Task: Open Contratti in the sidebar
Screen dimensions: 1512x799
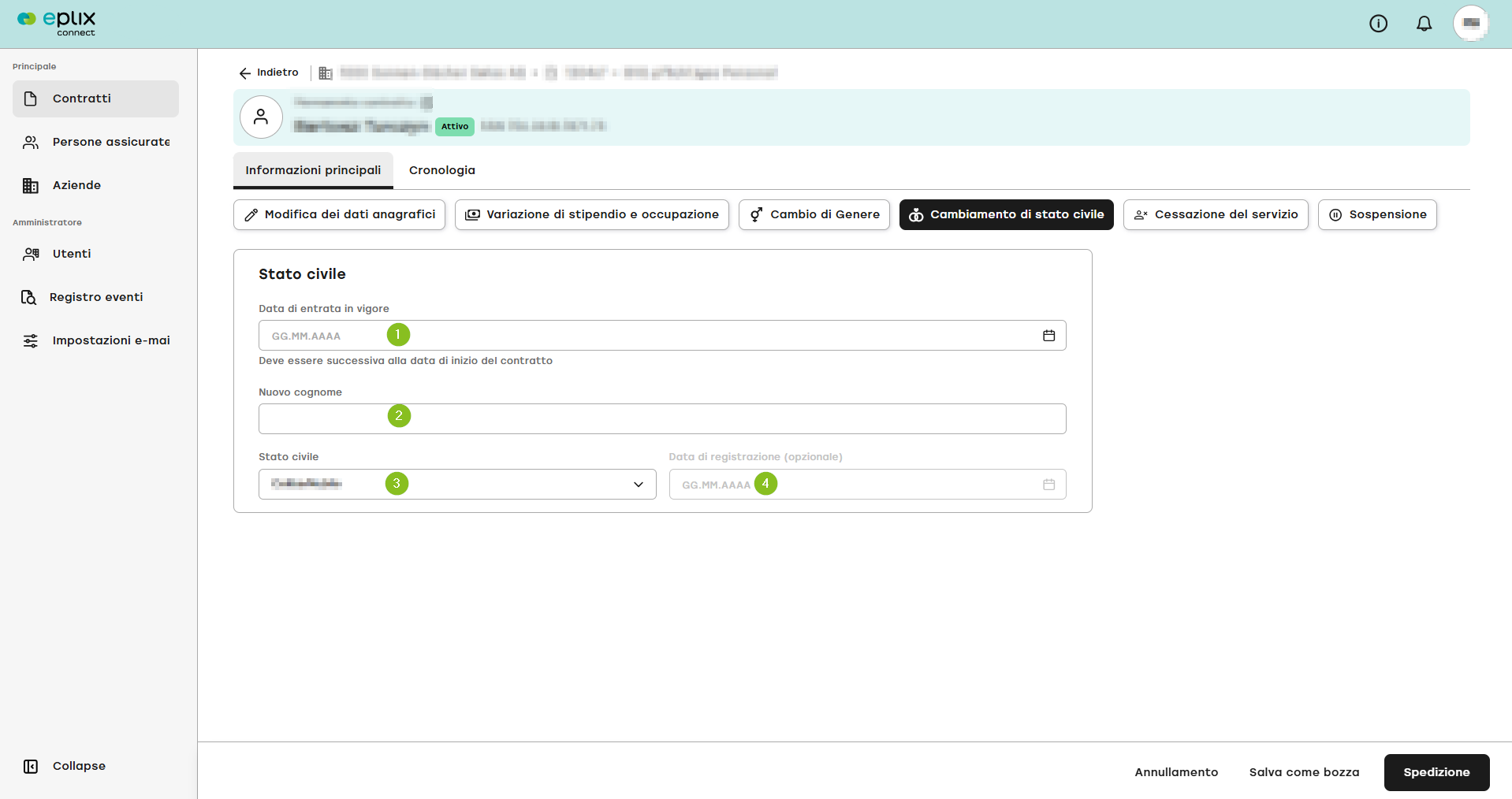Action: [x=95, y=98]
